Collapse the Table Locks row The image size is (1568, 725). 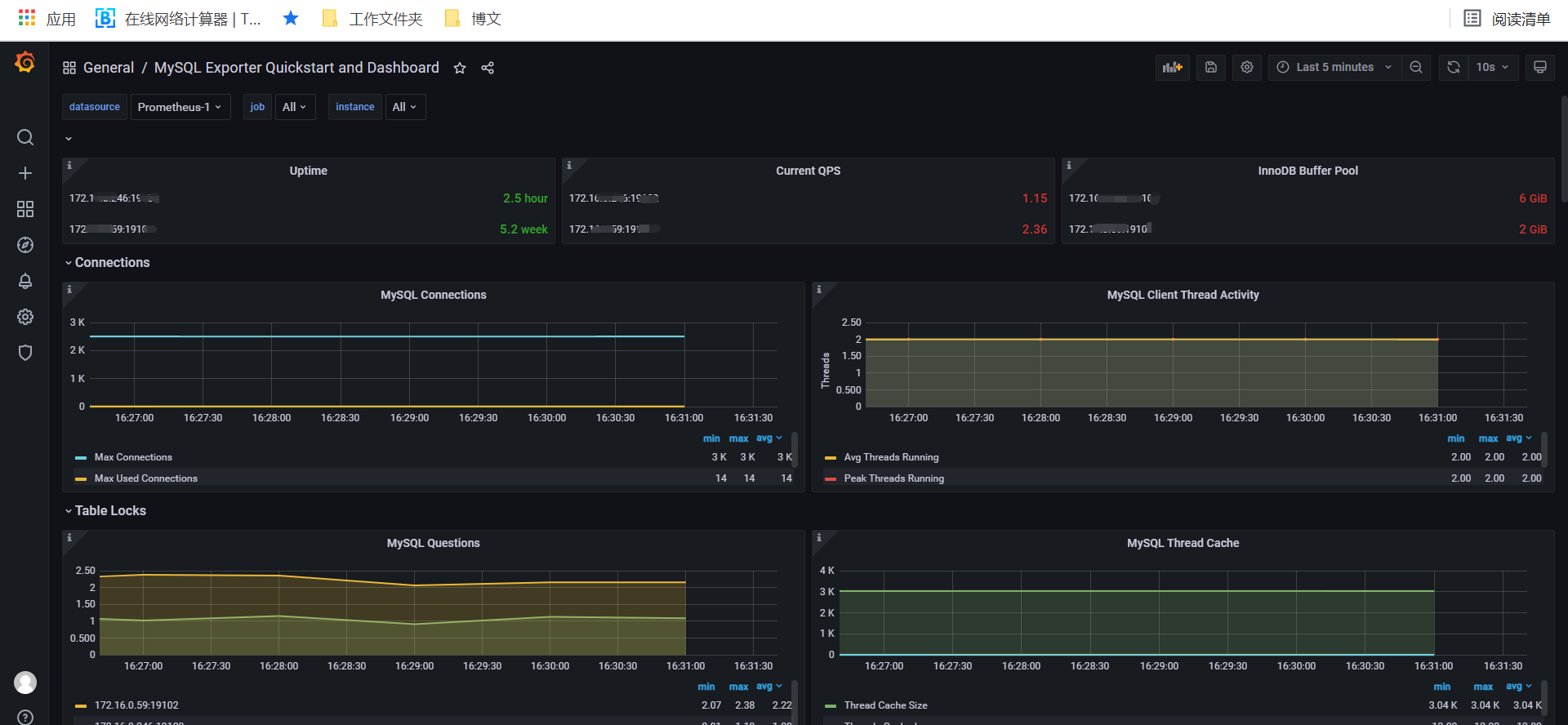[105, 510]
